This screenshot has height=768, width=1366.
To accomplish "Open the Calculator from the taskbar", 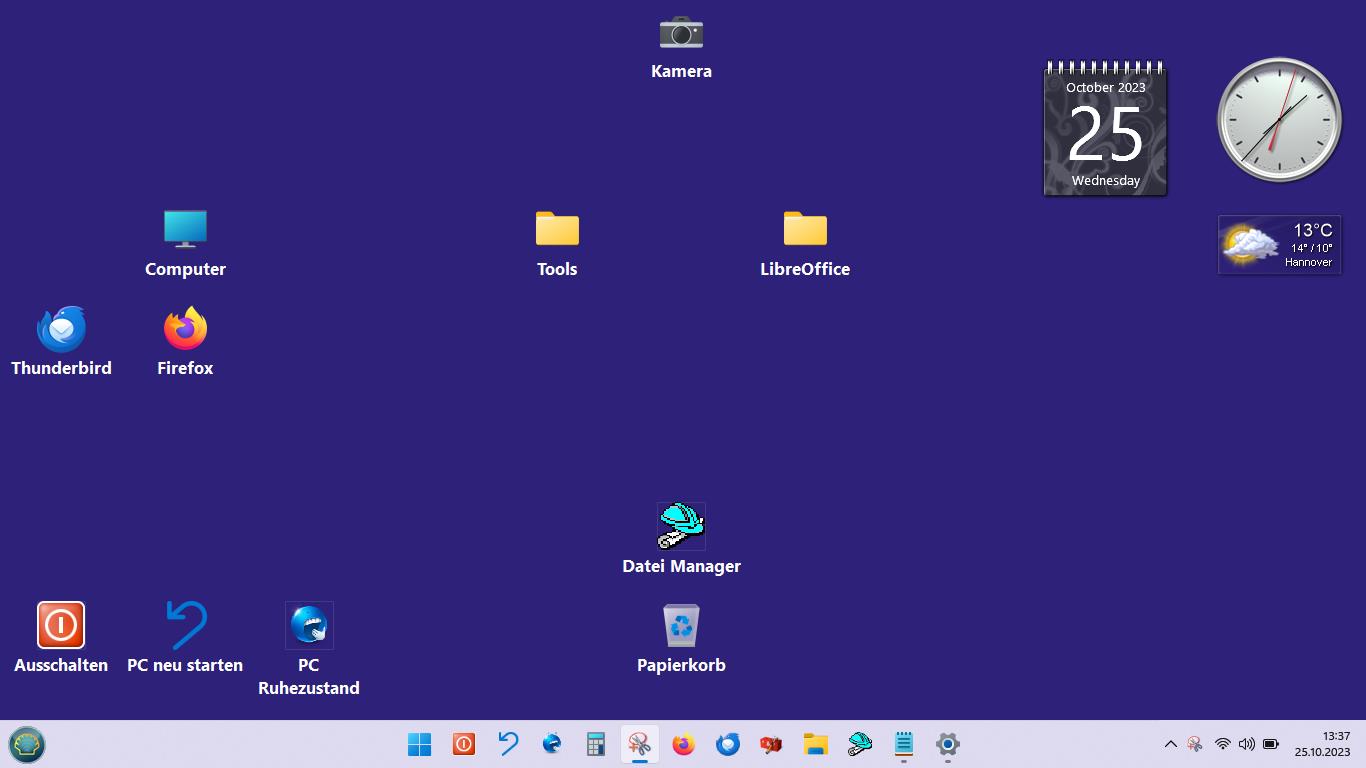I will [x=596, y=744].
